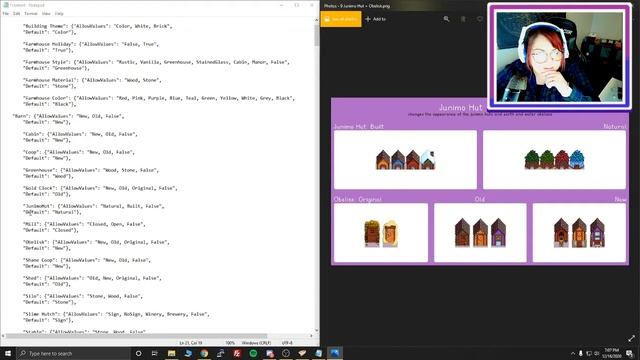The height and width of the screenshot is (360, 640).
Task: Click the "Shed" AllowValues line
Action: point(92,278)
